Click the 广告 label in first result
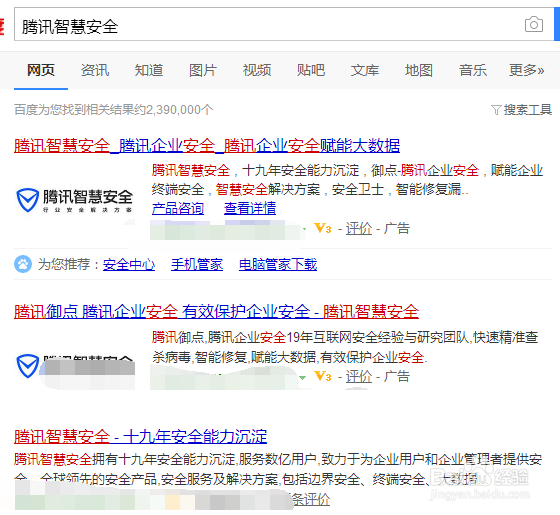Image resolution: width=560 pixels, height=515 pixels. tap(397, 228)
